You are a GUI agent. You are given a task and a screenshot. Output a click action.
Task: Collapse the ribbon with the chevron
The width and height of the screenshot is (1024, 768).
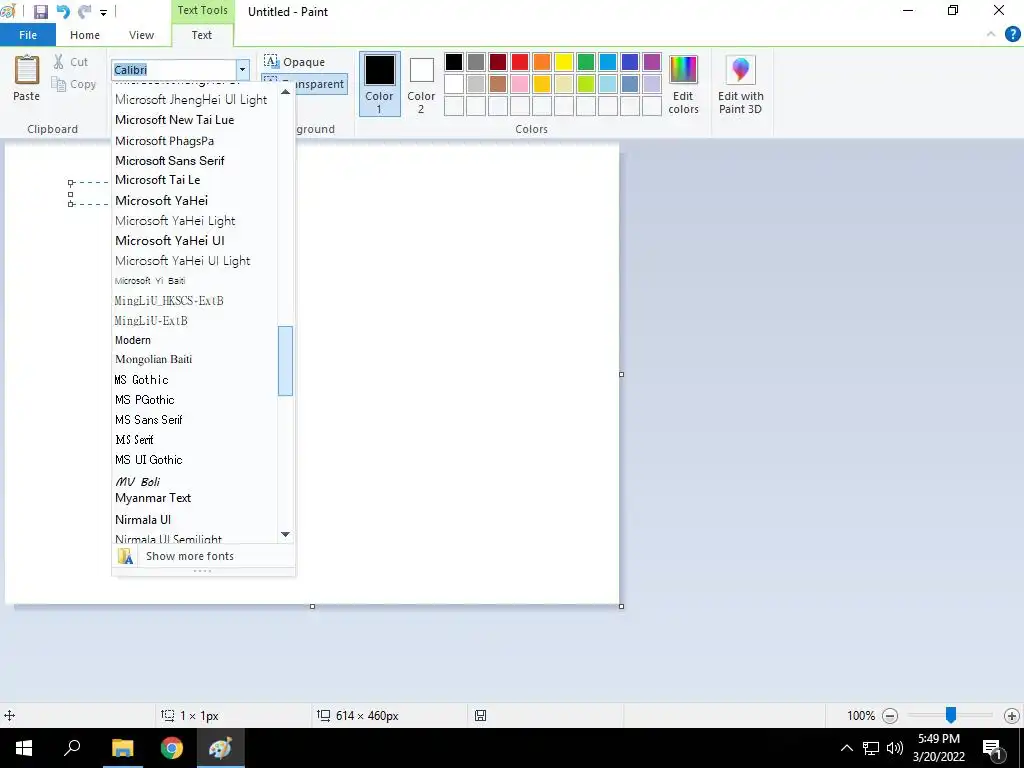pos(991,35)
